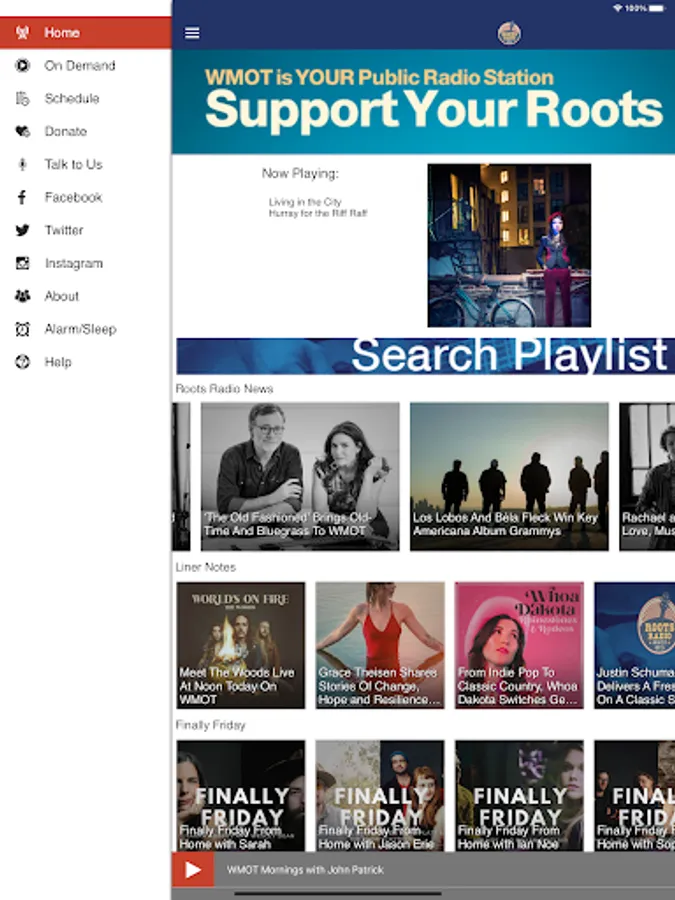Open the Home menu item
This screenshot has height=900, width=675.
click(86, 33)
